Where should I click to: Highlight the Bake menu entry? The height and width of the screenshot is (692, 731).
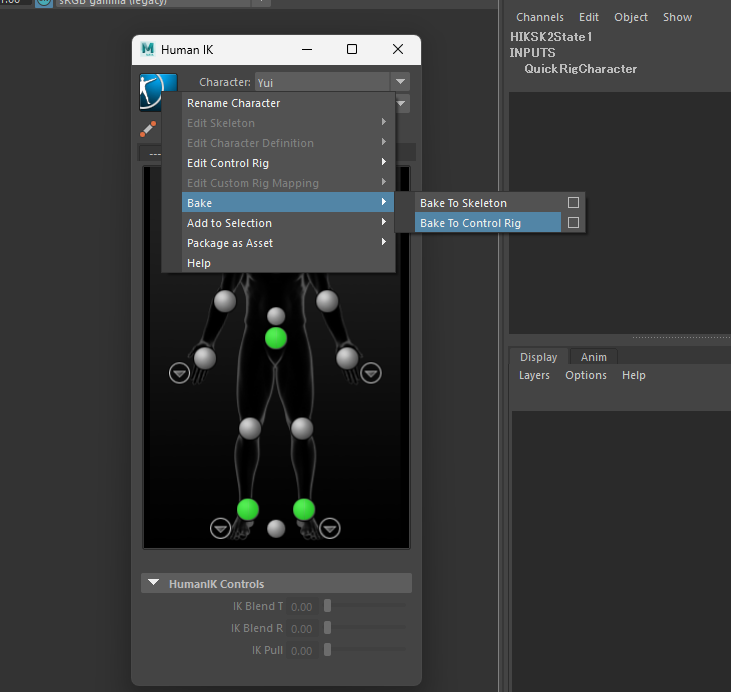288,203
